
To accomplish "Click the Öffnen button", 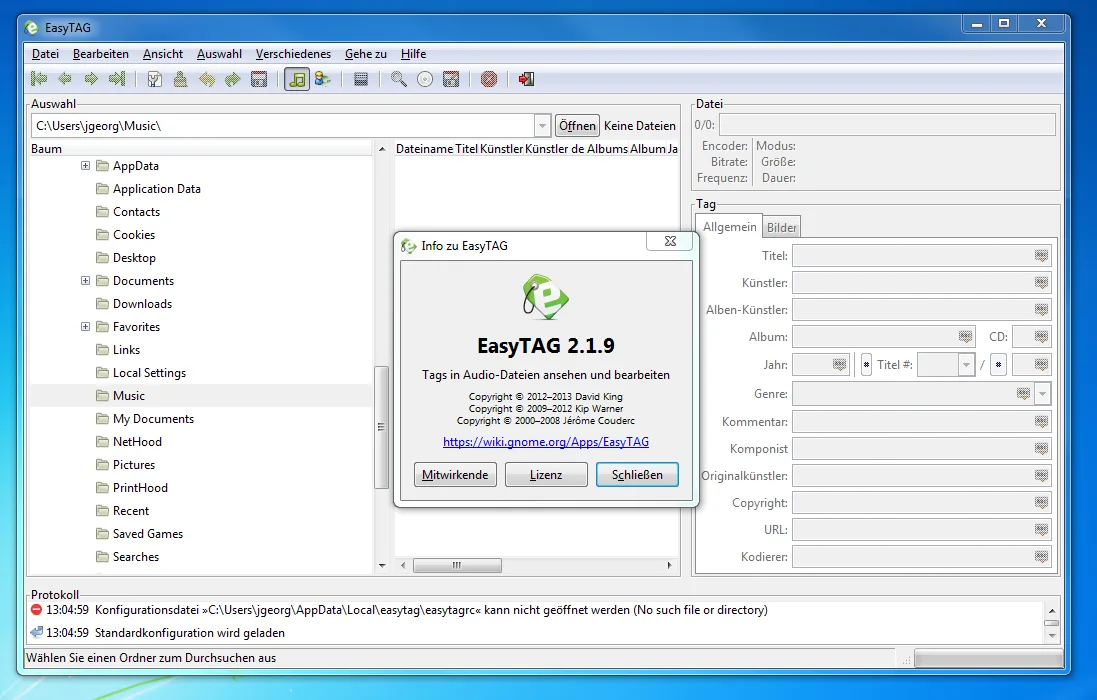I will 577,126.
